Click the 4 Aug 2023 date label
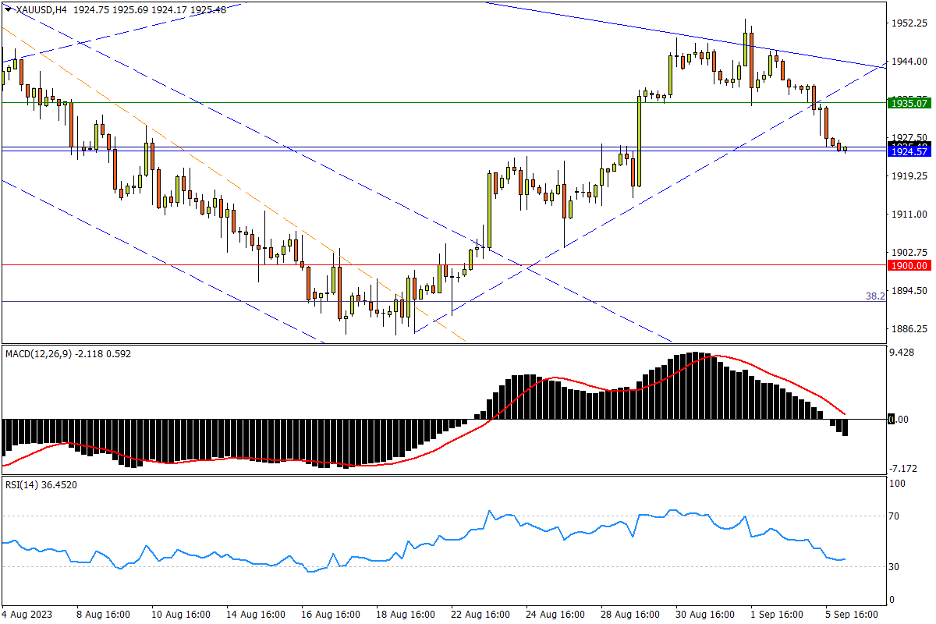This screenshot has height=624, width=936. (29, 614)
